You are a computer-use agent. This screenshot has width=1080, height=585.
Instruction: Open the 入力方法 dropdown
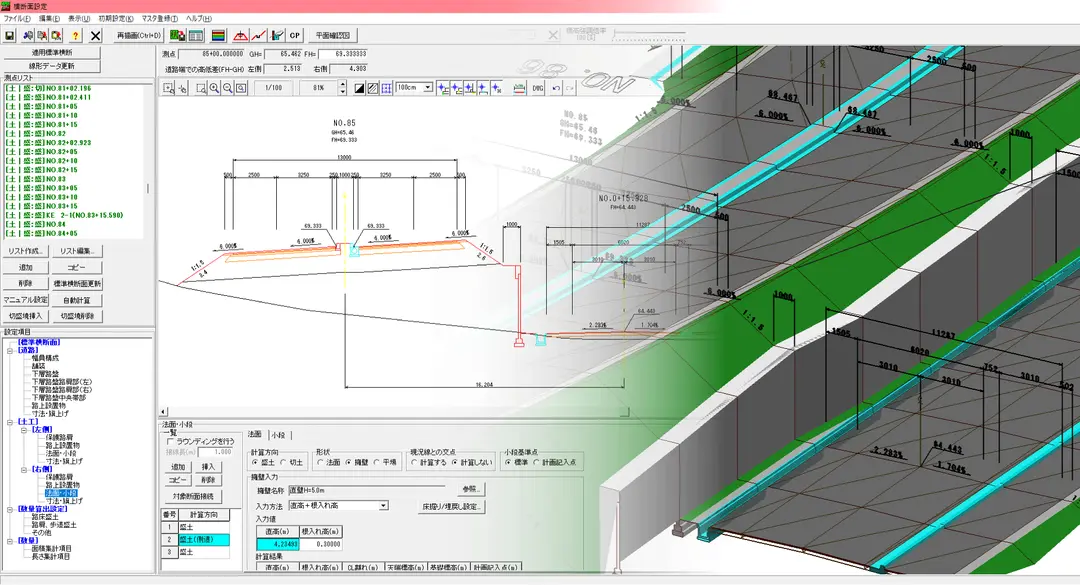(384, 506)
